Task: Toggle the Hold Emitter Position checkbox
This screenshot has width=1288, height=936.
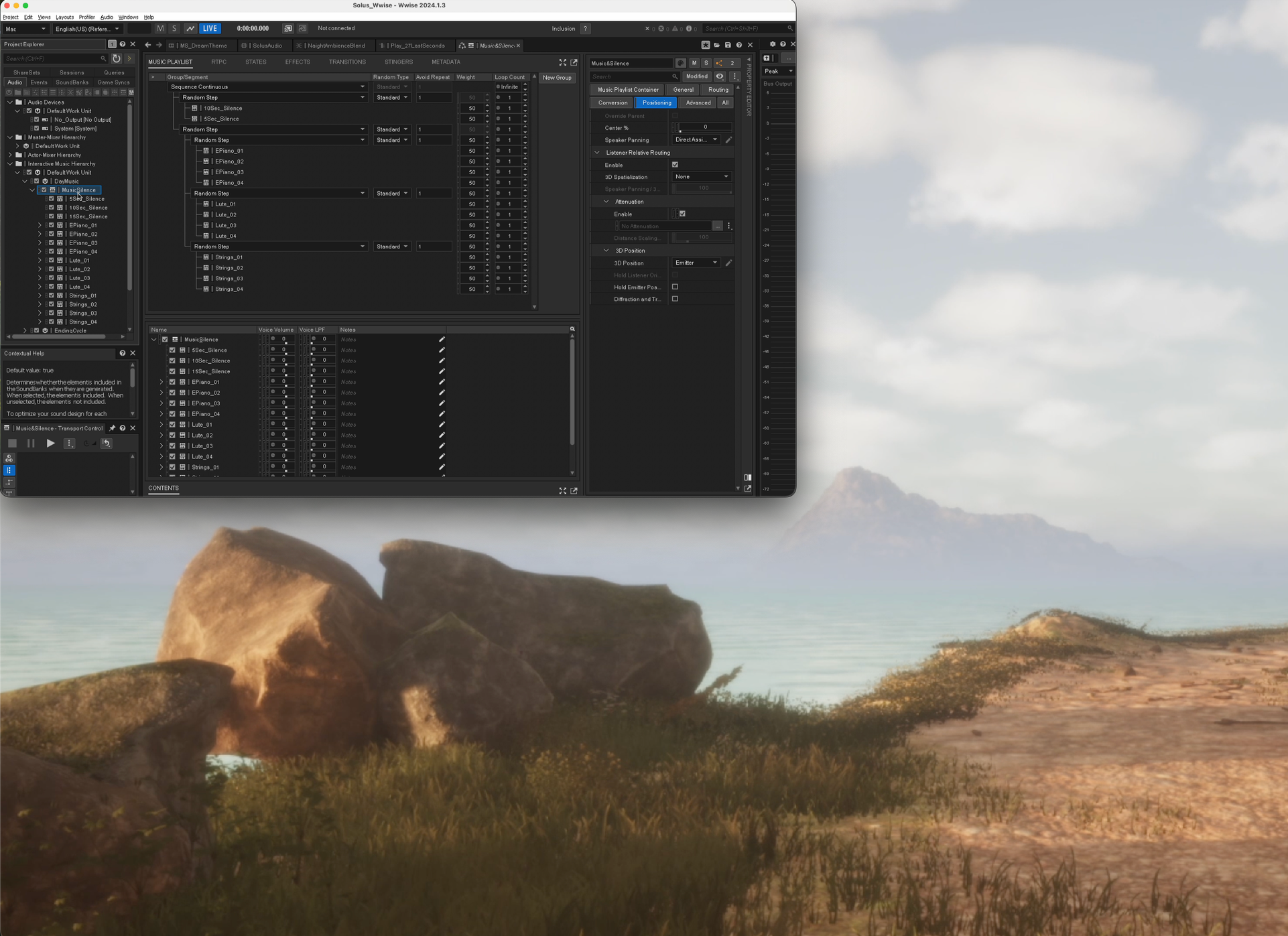Action: pos(675,287)
